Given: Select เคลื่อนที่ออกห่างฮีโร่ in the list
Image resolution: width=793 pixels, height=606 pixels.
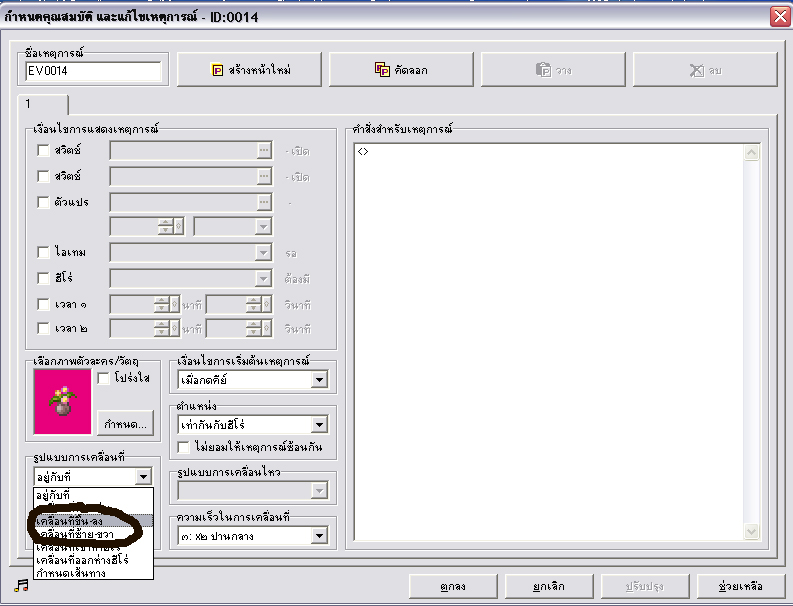Looking at the screenshot, I should 94,560.
